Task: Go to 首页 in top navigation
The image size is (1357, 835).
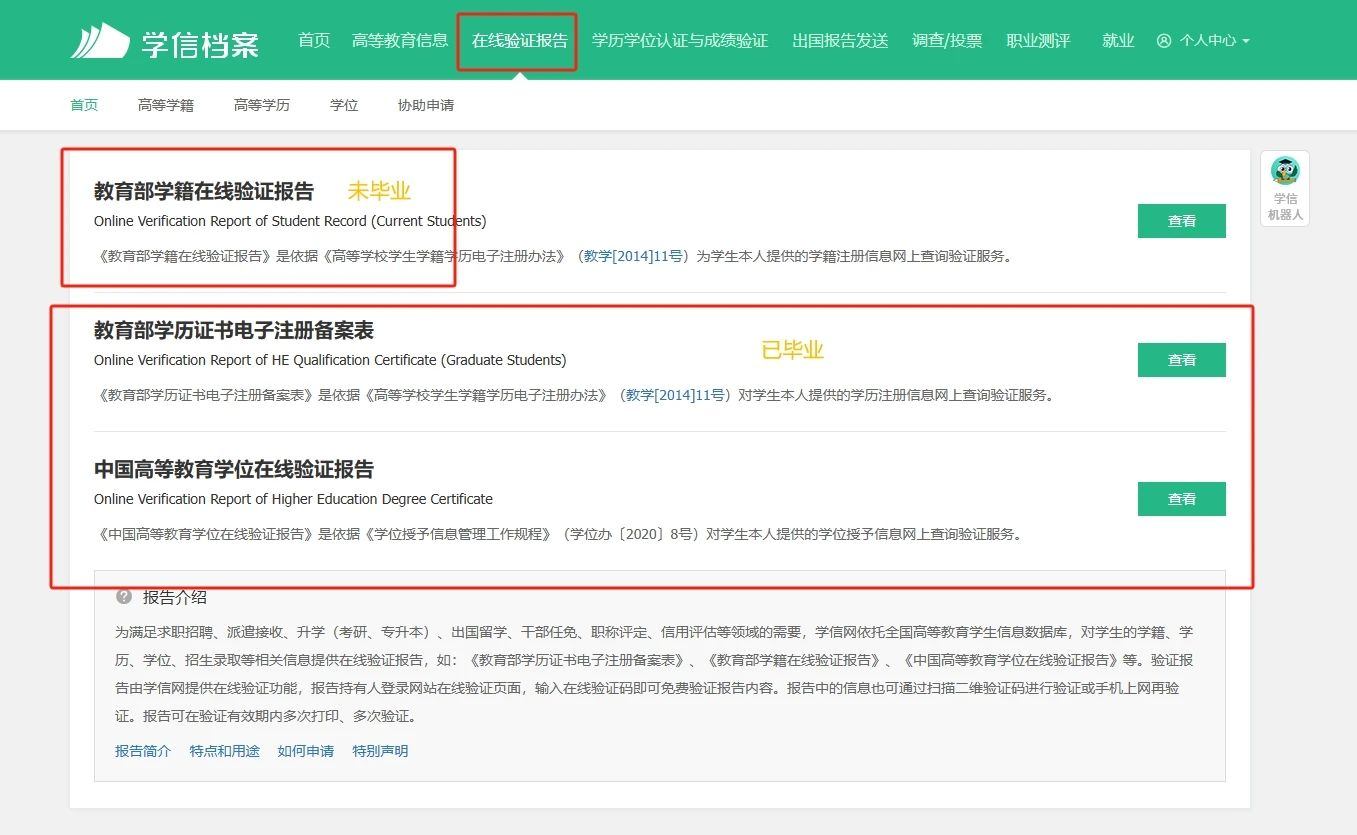Action: tap(314, 41)
